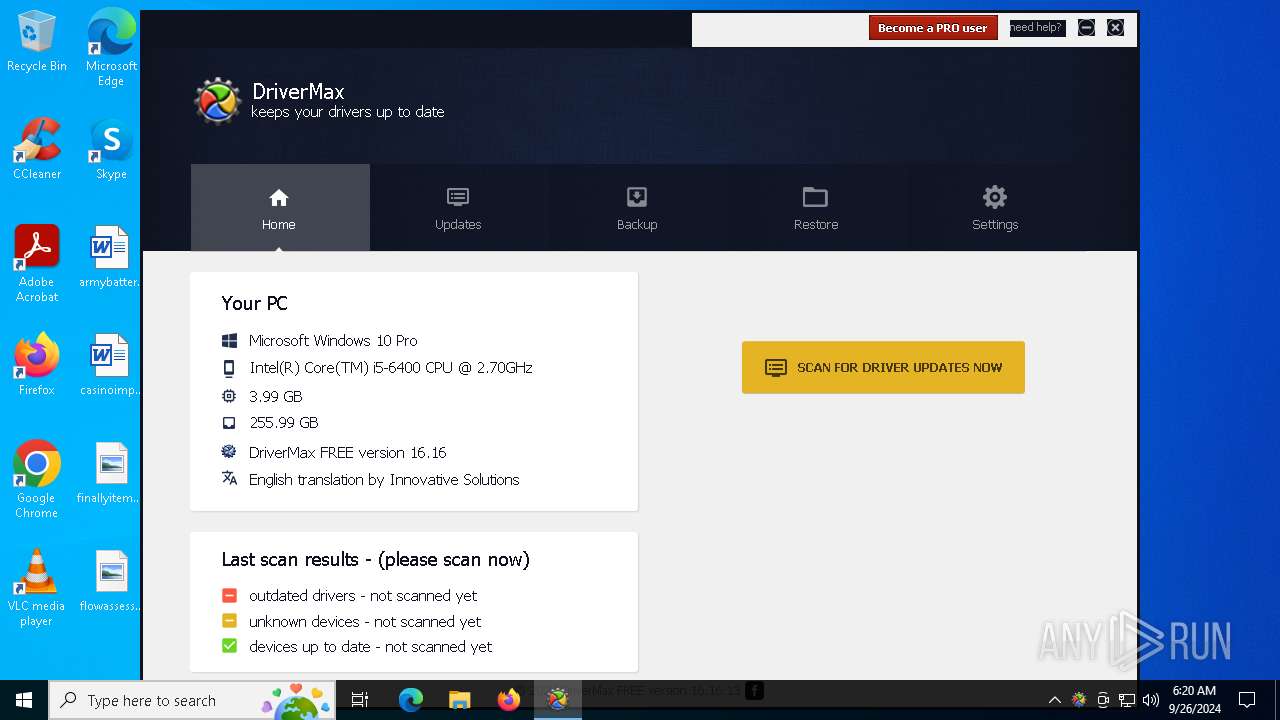Open Google Chrome desktop shortcut
The height and width of the screenshot is (720, 1280).
37,480
